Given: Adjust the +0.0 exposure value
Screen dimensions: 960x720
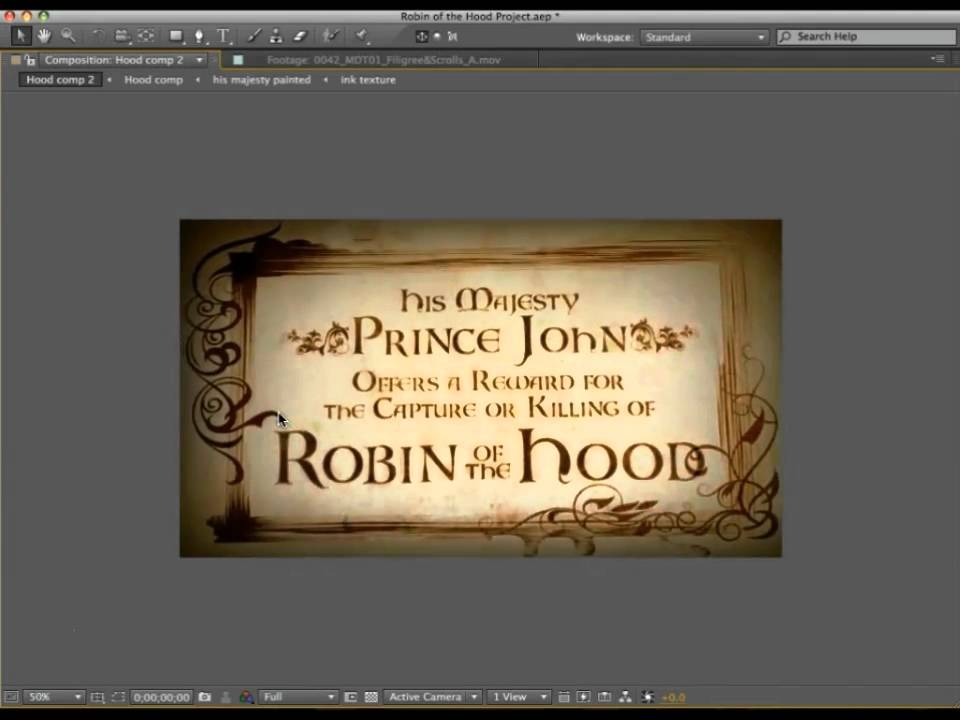Looking at the screenshot, I should click(673, 697).
